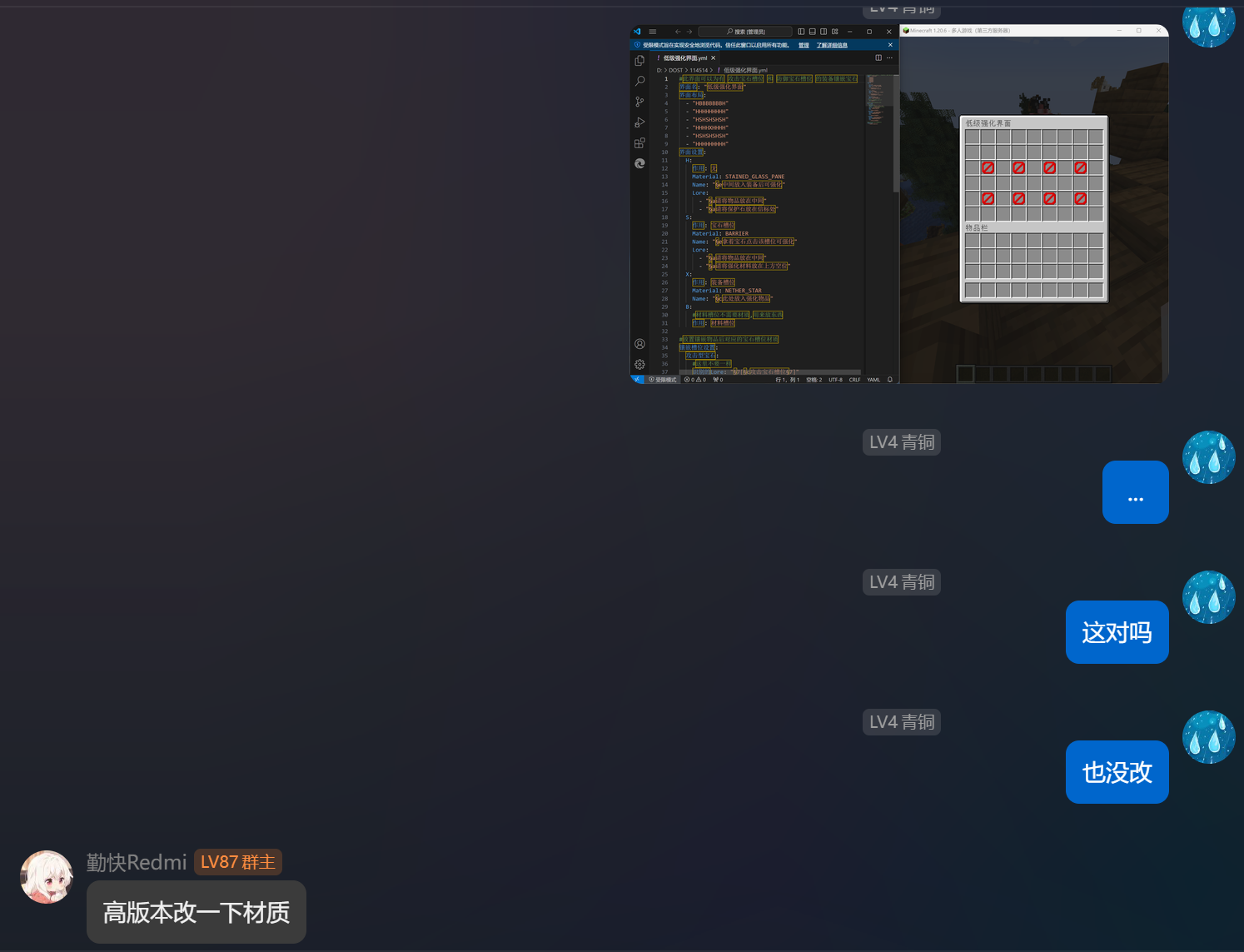Click the 'LV4 青铜' badge above '...' message
This screenshot has height=952, width=1244.
(902, 442)
